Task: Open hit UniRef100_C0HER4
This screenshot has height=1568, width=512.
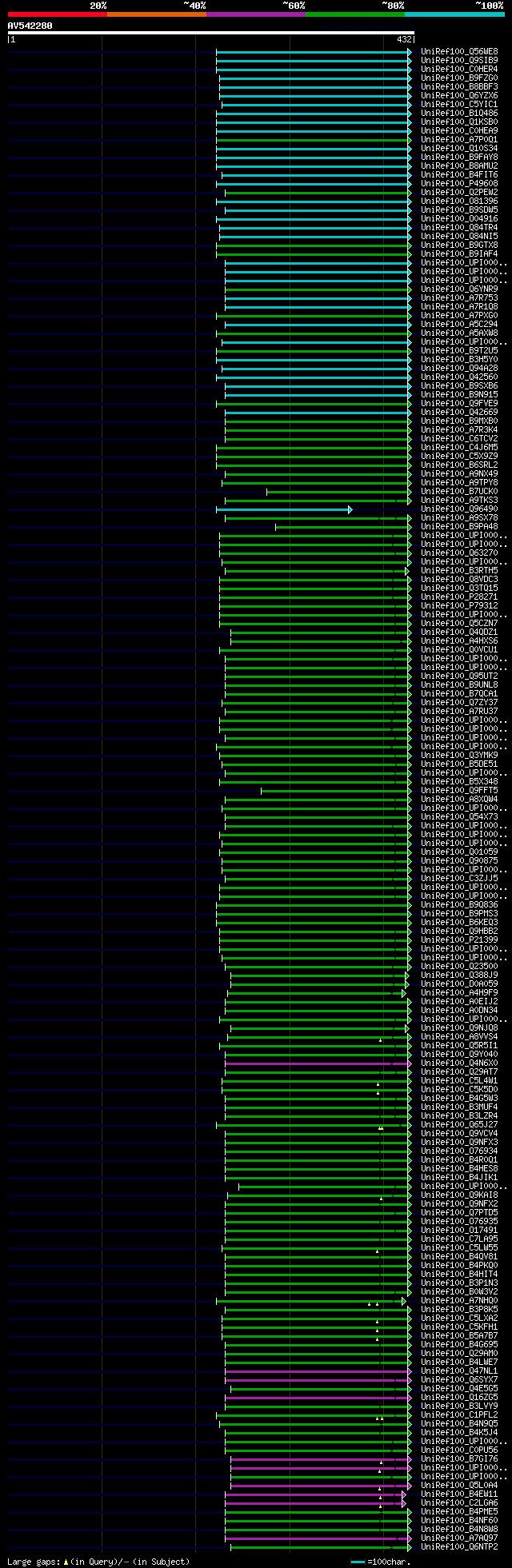Action: (459, 70)
